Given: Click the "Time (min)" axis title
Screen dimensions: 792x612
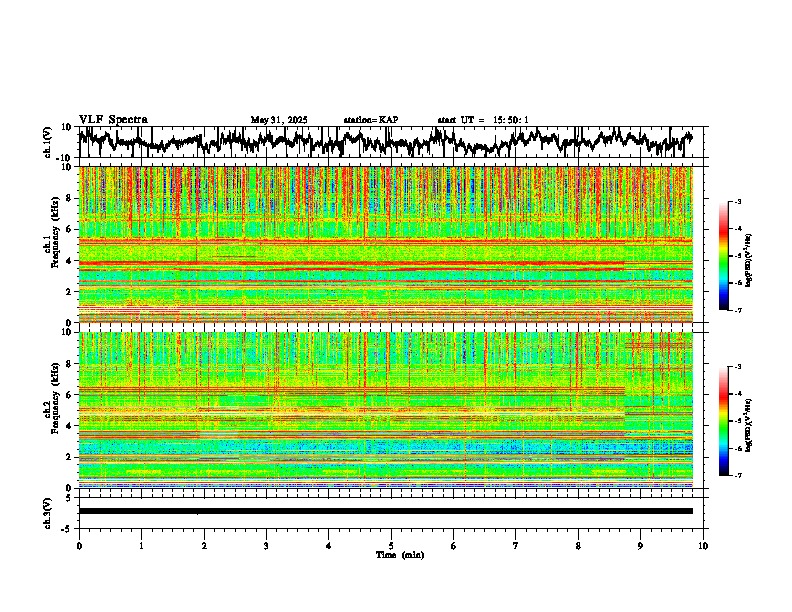Looking at the screenshot, I should click(400, 555).
